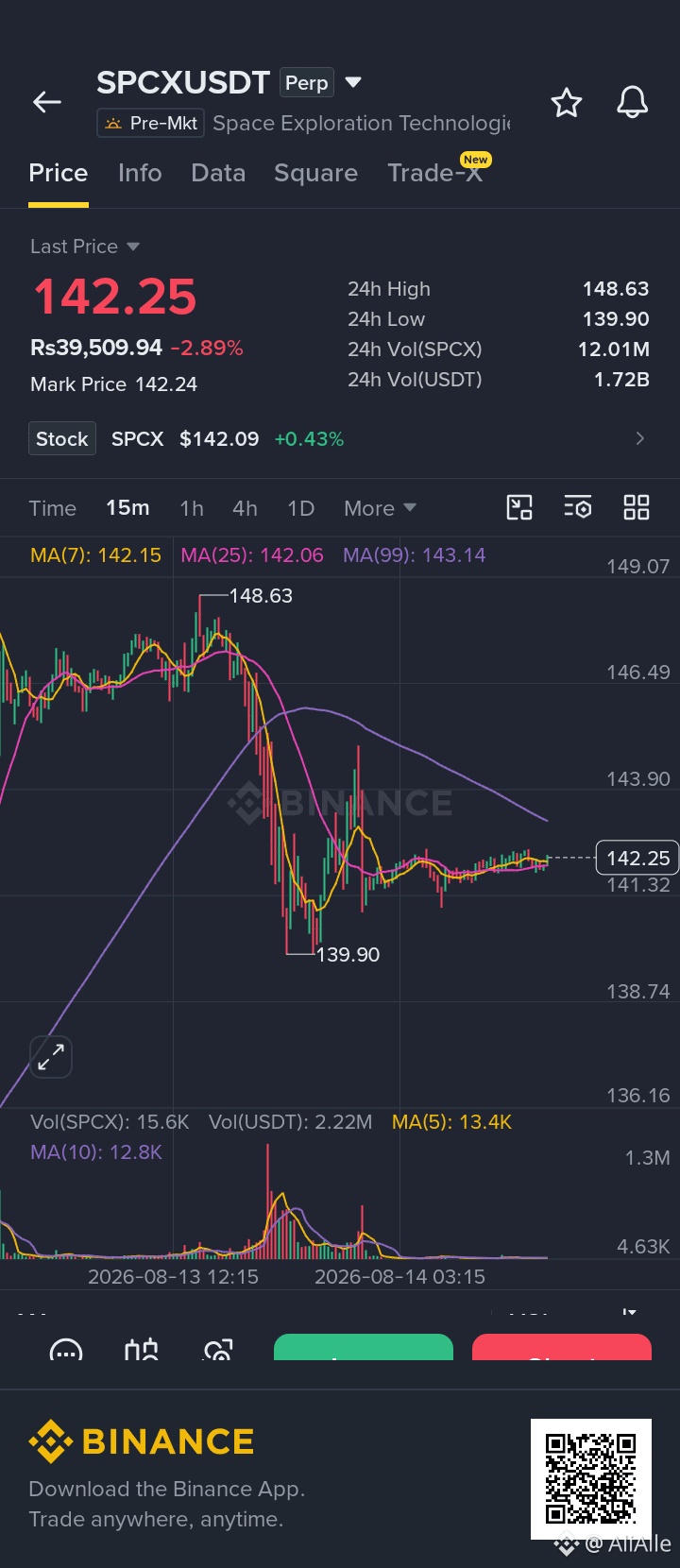
Task: Open the trading pair selector caret beside Perp
Action: click(353, 82)
